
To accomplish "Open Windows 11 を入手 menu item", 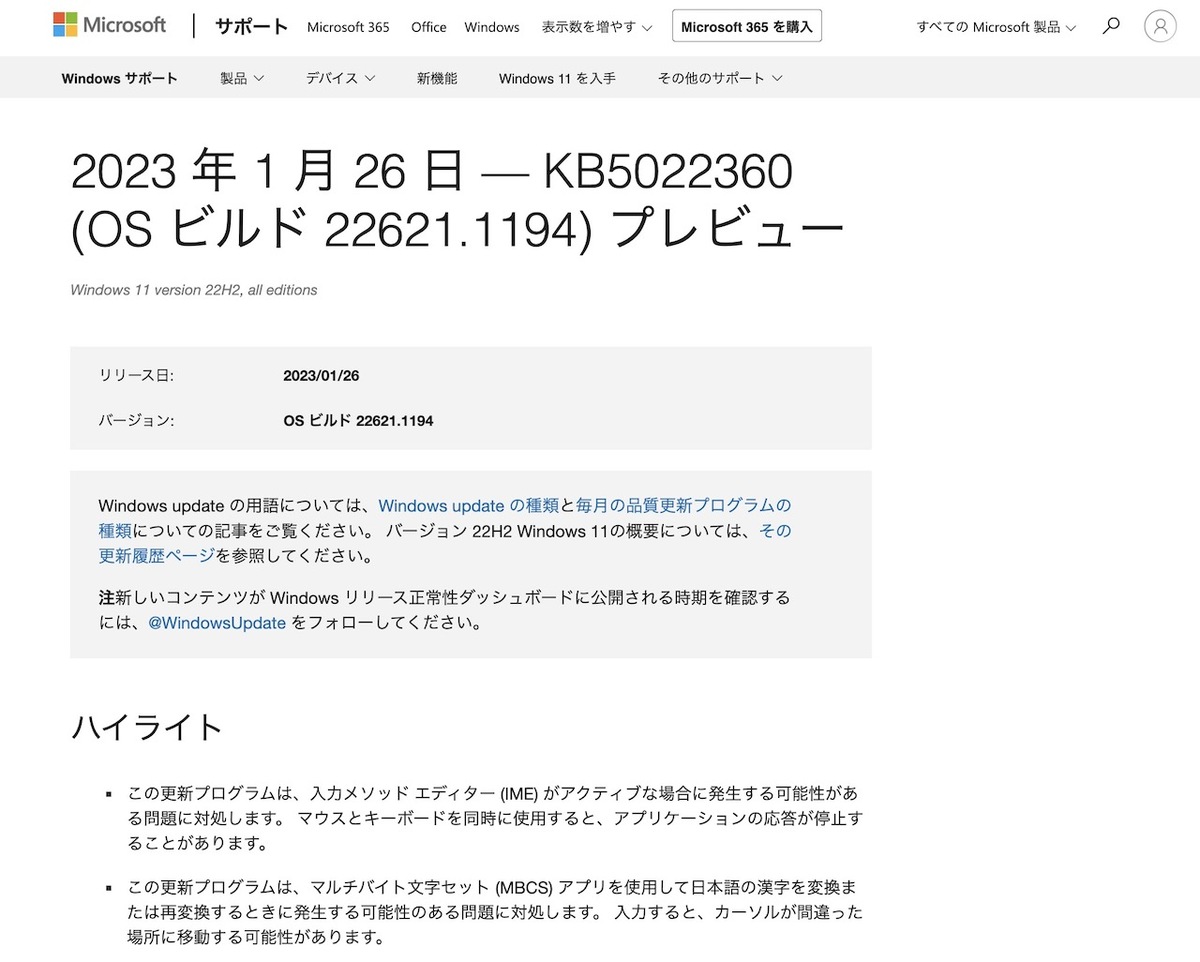I will click(557, 78).
